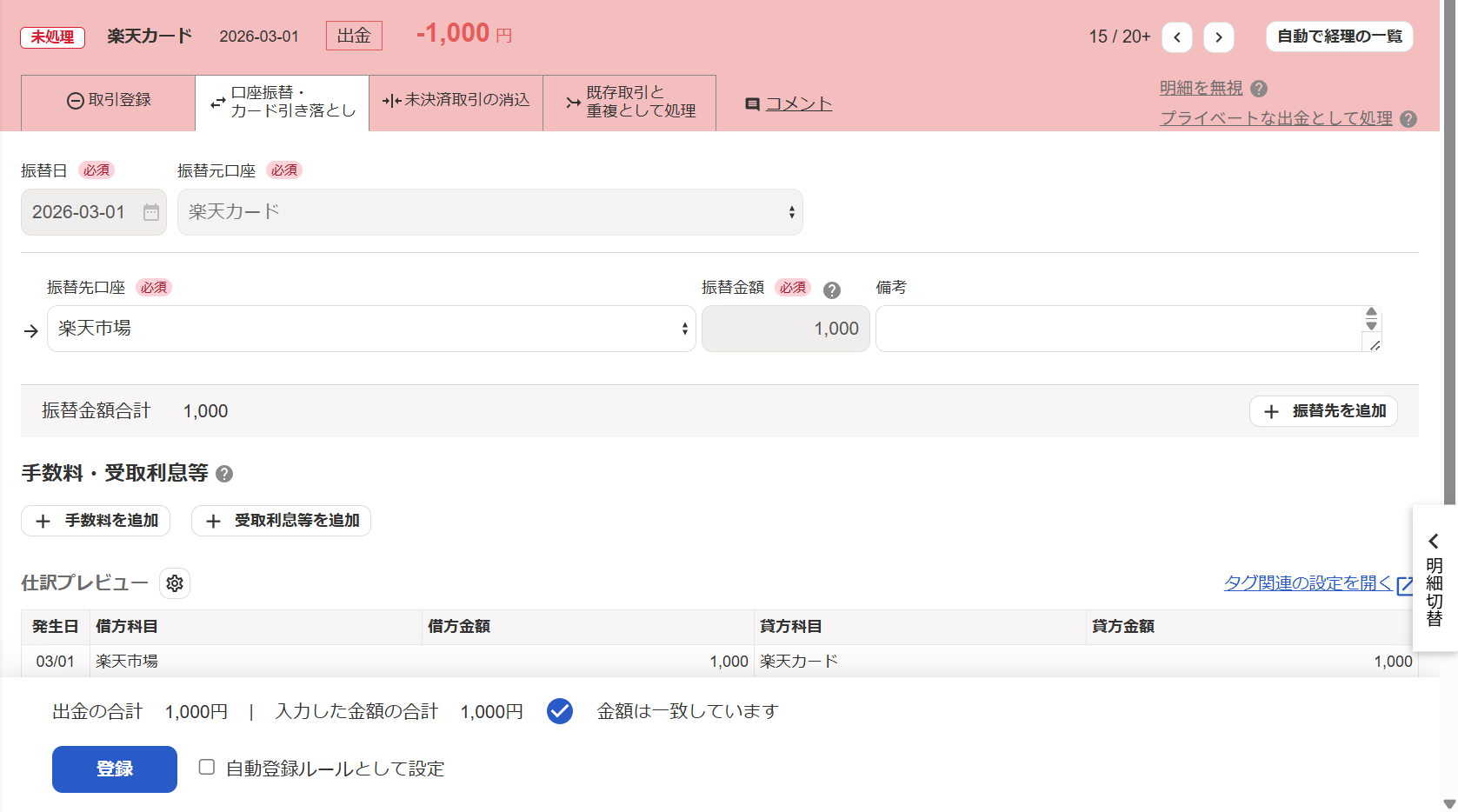This screenshot has width=1458, height=812.
Task: Open the calendar picker for 振替日
Action: point(151,212)
